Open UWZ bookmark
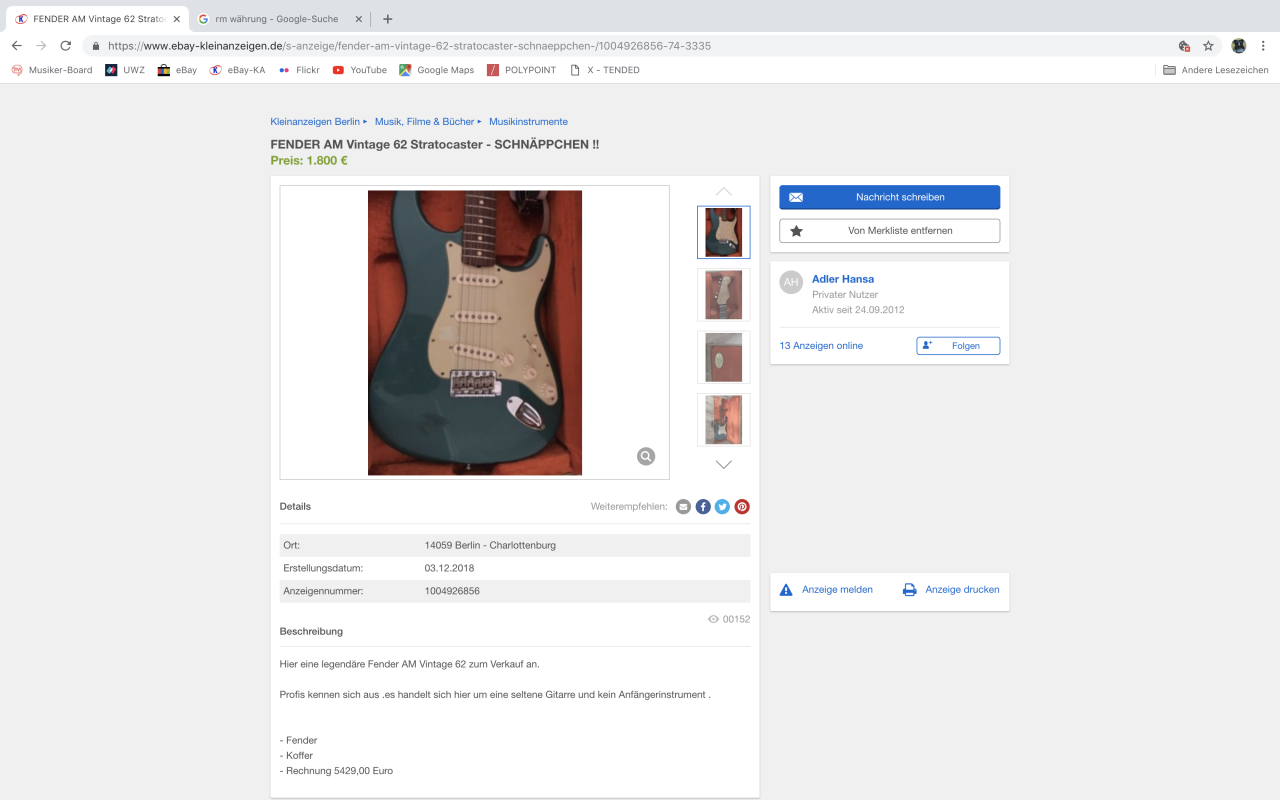Image resolution: width=1280 pixels, height=800 pixels. (125, 70)
